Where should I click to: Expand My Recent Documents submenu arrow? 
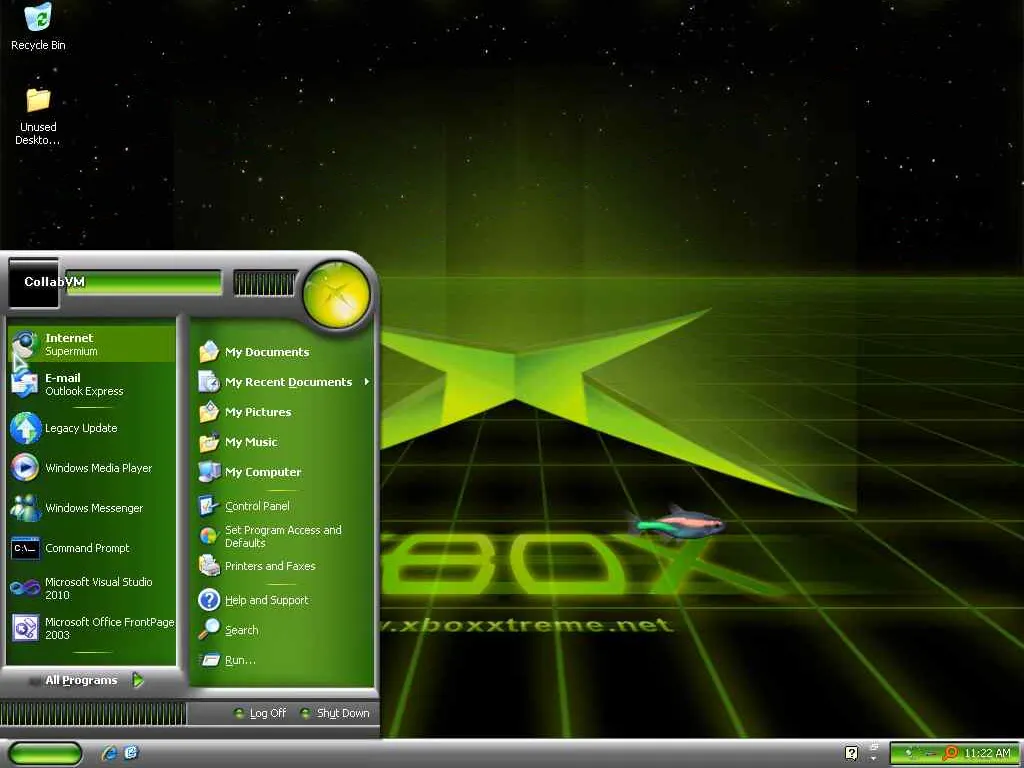(367, 381)
